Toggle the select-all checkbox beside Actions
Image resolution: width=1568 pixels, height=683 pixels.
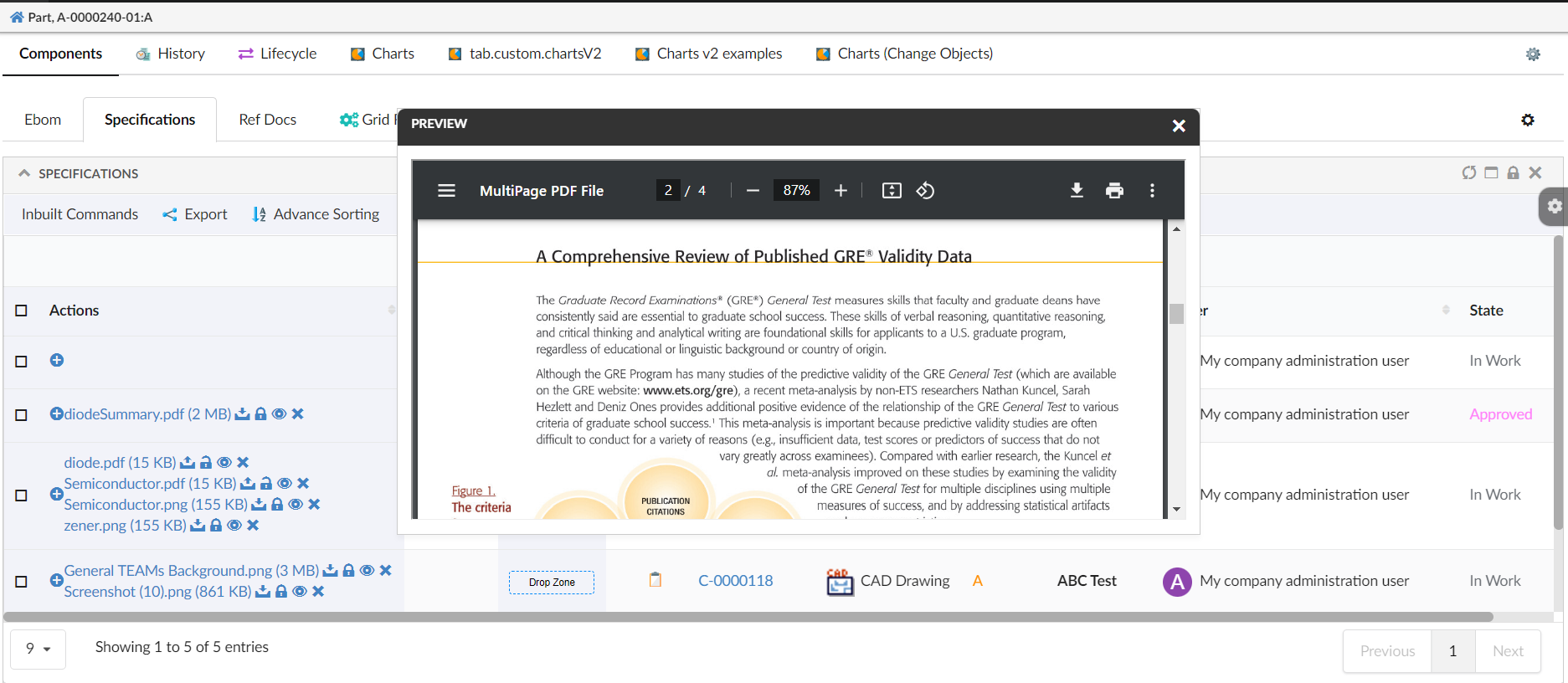tap(22, 311)
